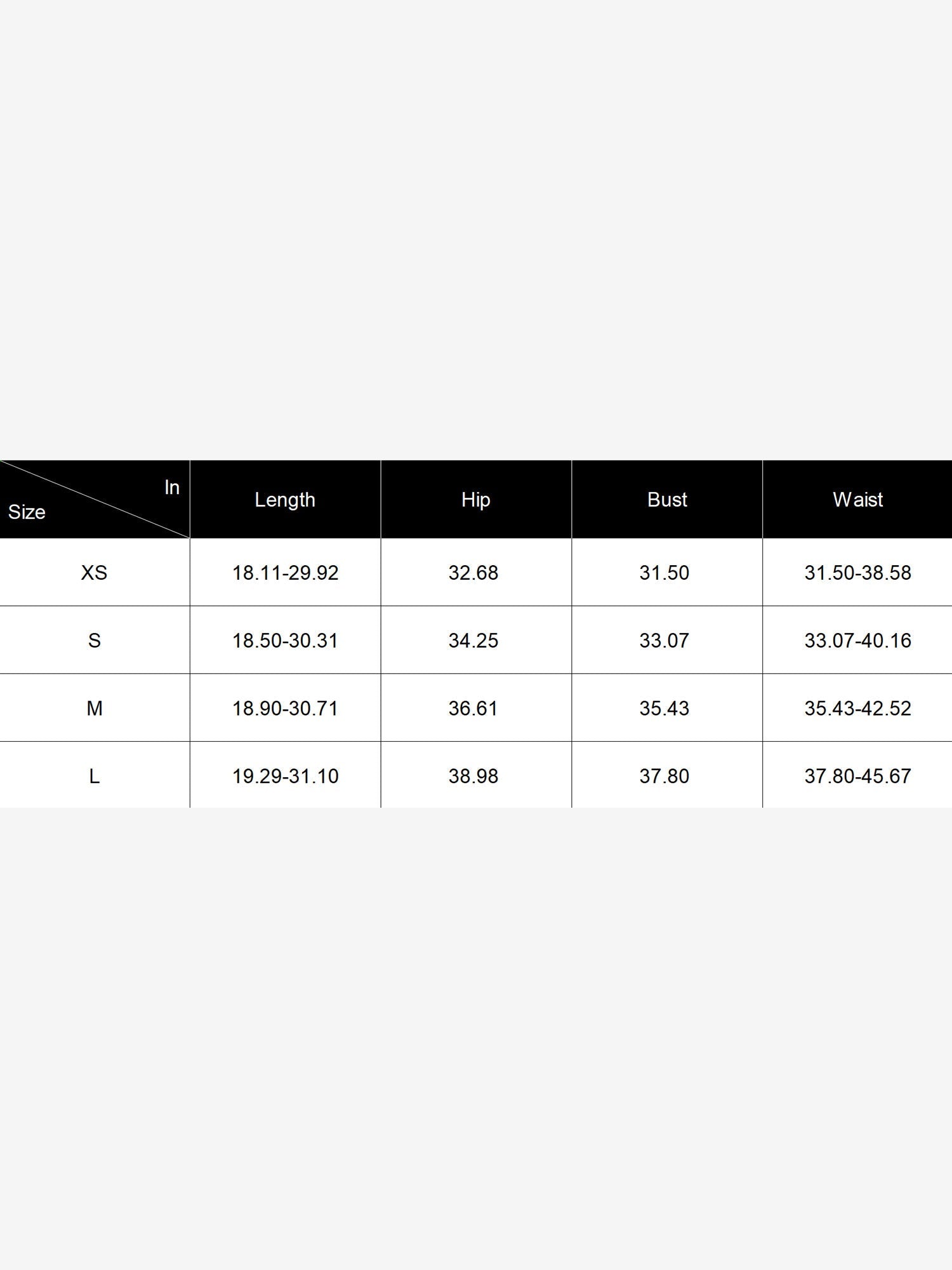Select the L length range 19.29-31.10

click(285, 776)
